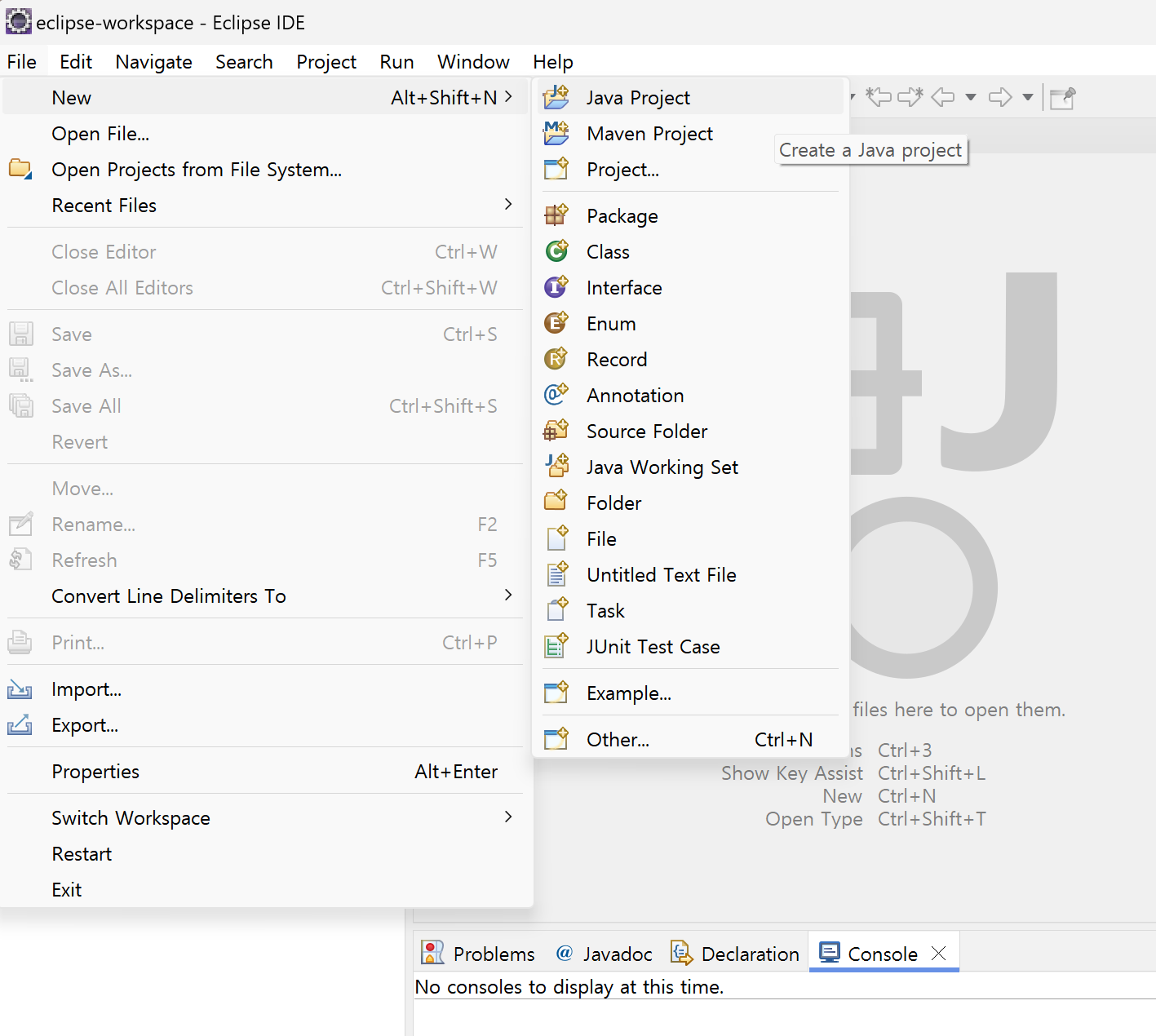1156x1036 pixels.
Task: Expand the New submenu arrow
Action: coord(508,96)
